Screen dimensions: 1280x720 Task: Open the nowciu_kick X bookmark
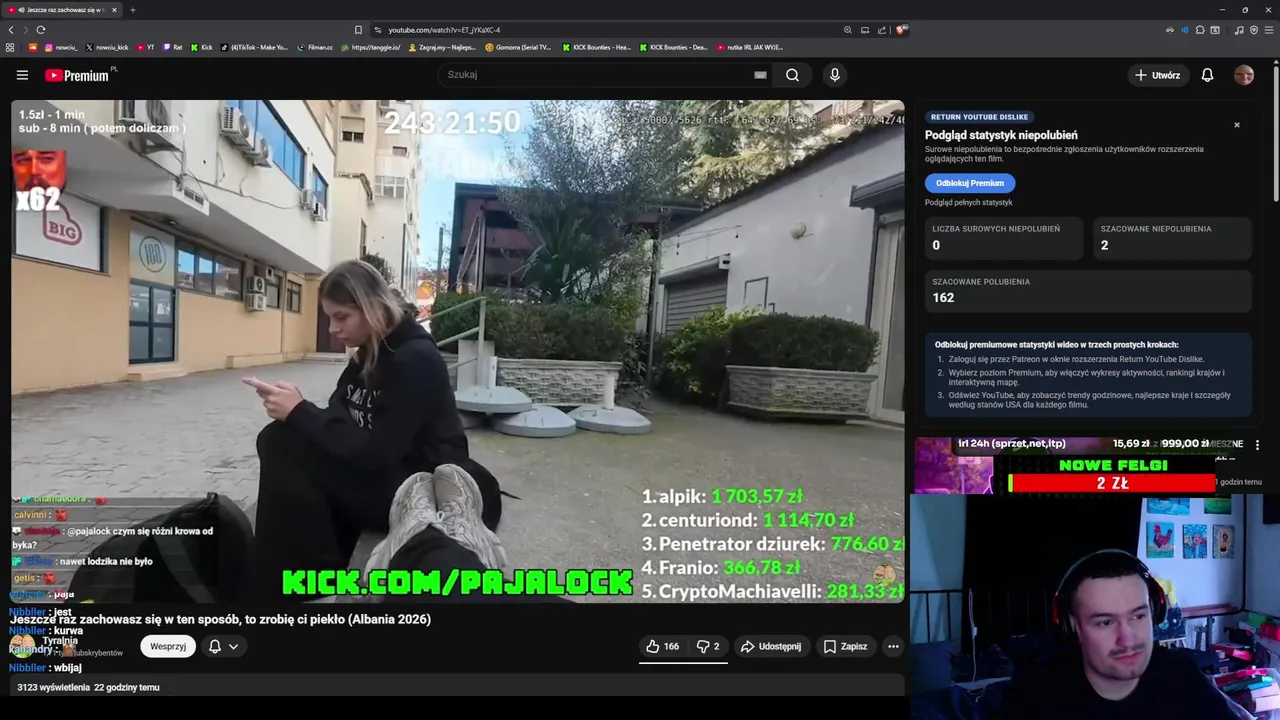107,47
